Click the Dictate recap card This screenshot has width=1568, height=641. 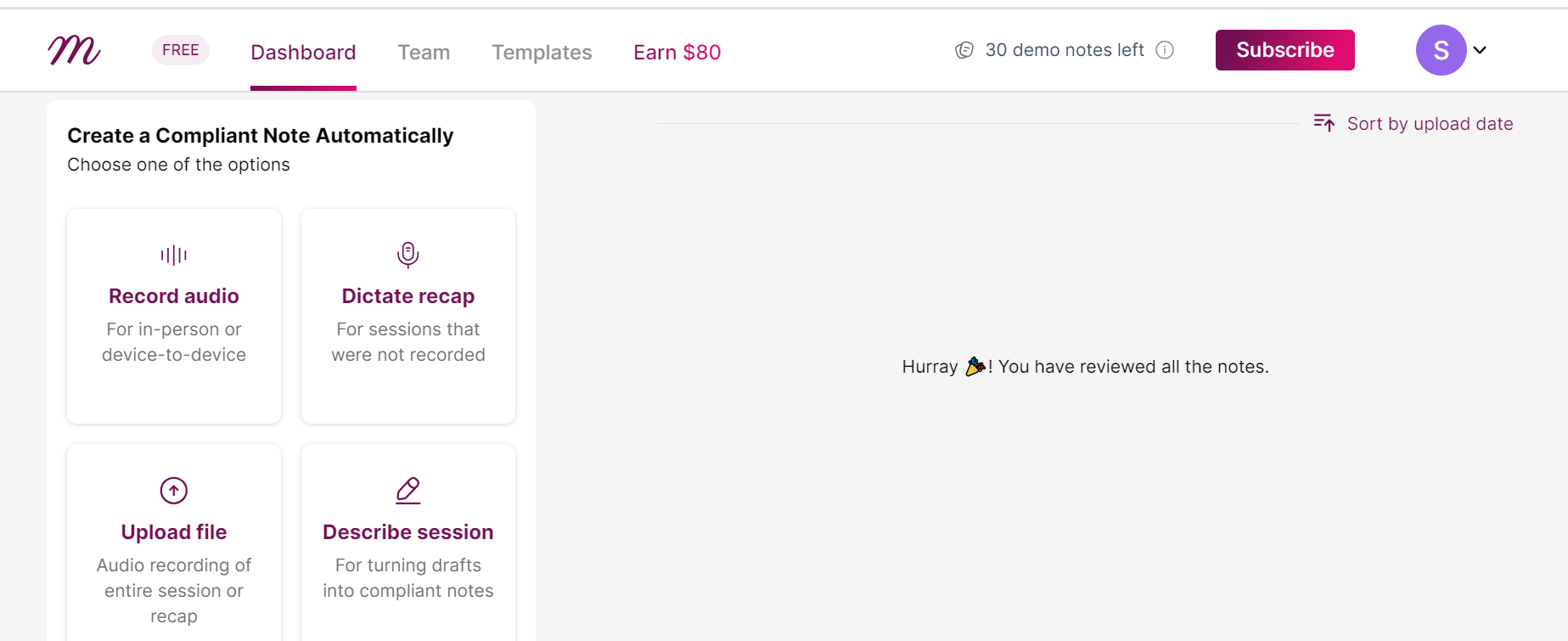[407, 317]
